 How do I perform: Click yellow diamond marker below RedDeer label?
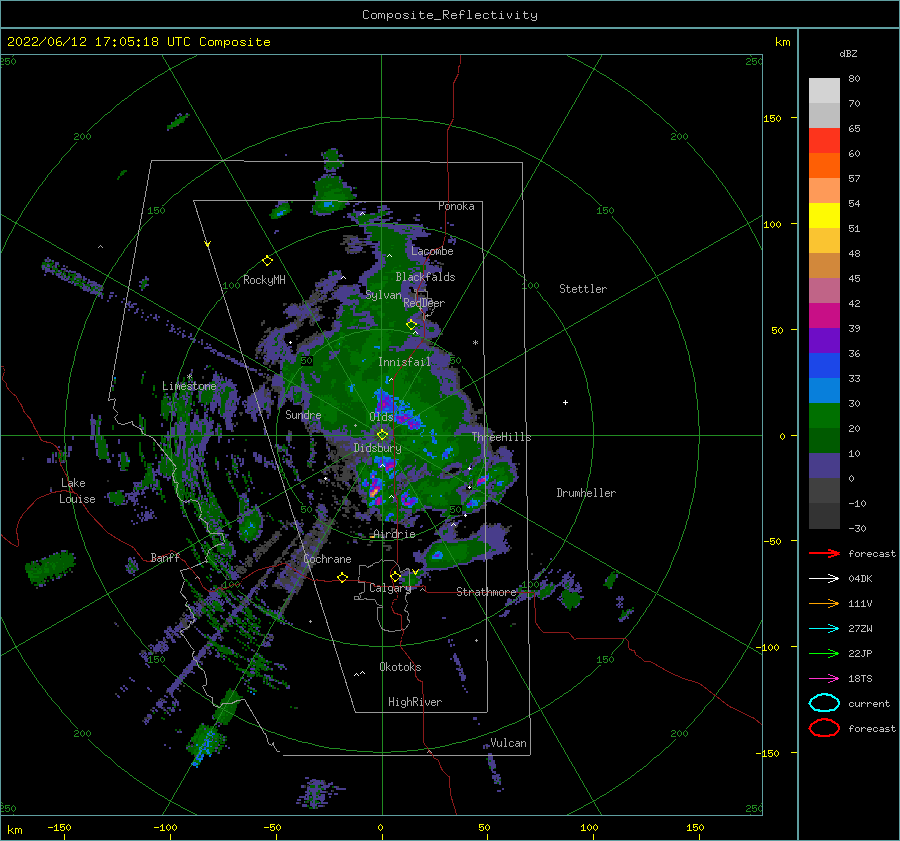pos(411,325)
